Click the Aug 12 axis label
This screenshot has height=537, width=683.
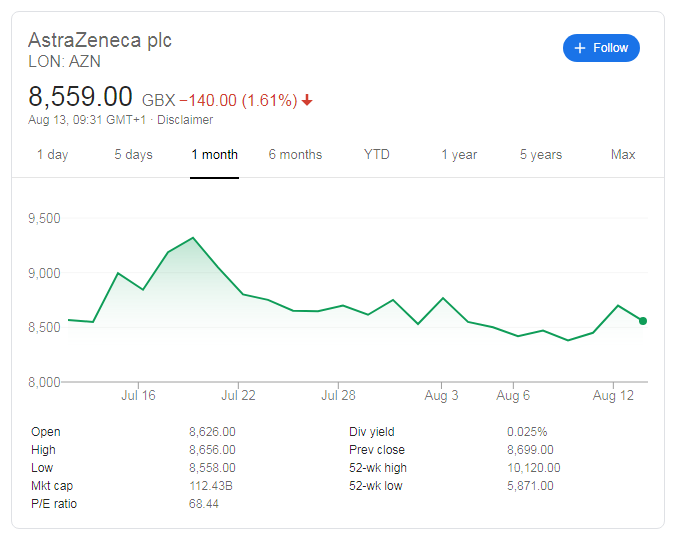click(612, 396)
